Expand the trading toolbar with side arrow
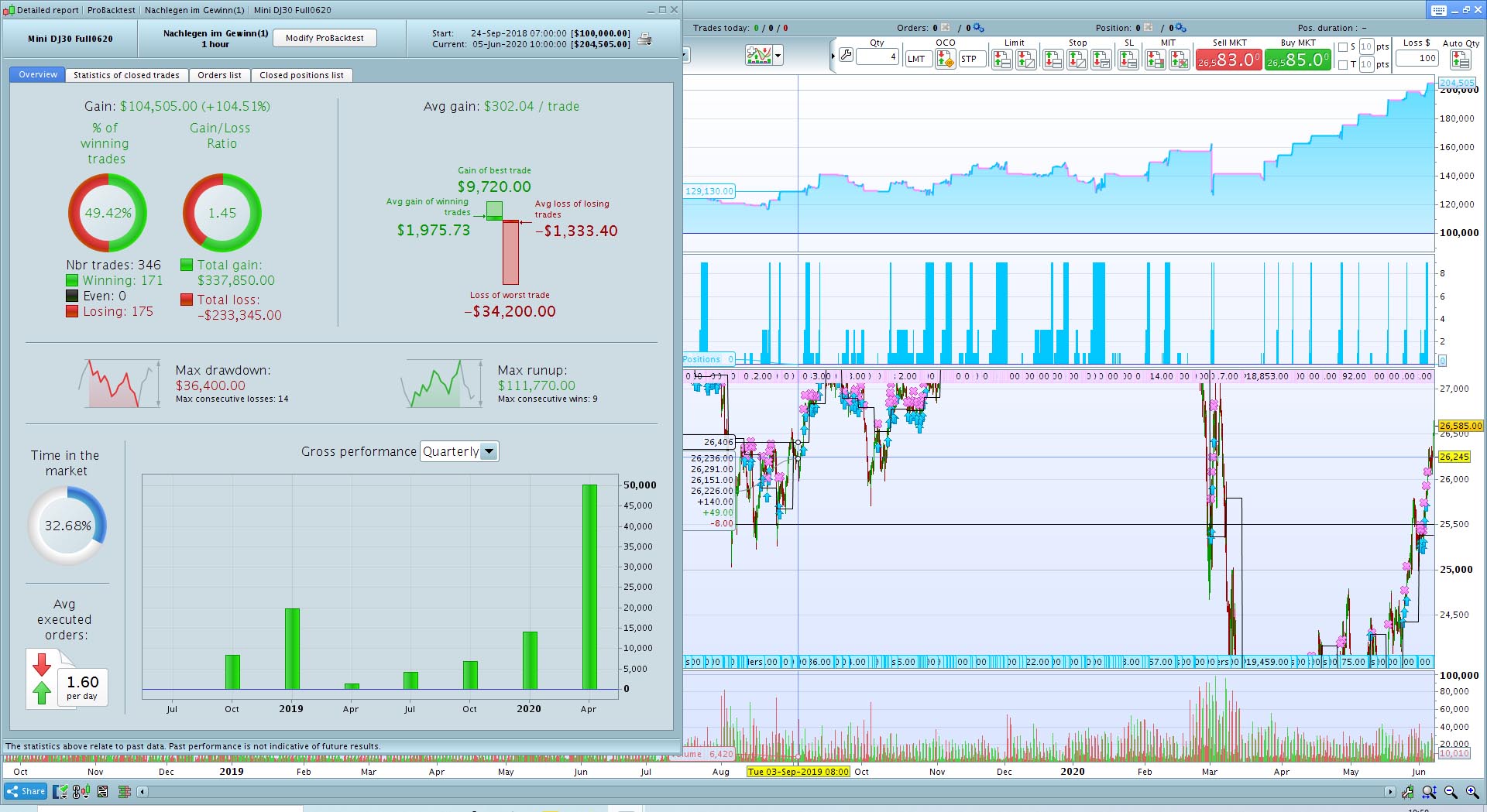Image resolution: width=1487 pixels, height=812 pixels. [x=833, y=56]
